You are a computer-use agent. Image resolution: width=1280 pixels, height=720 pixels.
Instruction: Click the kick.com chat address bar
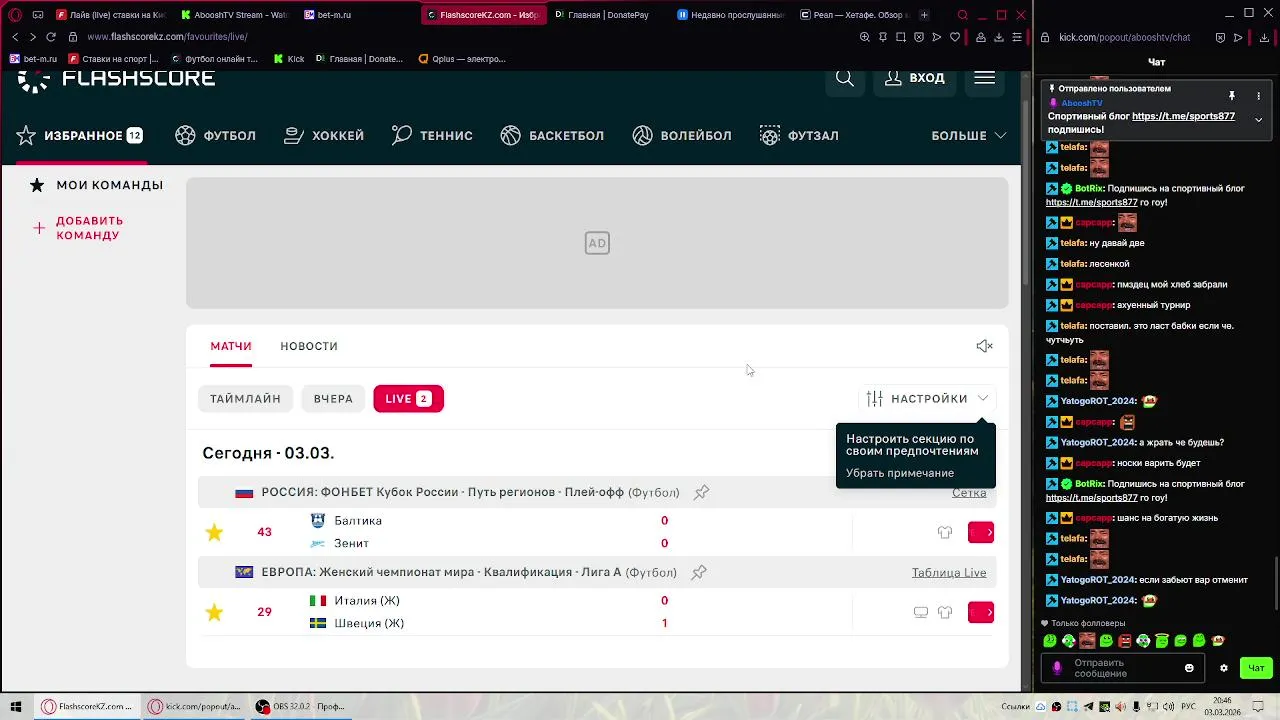point(1124,37)
